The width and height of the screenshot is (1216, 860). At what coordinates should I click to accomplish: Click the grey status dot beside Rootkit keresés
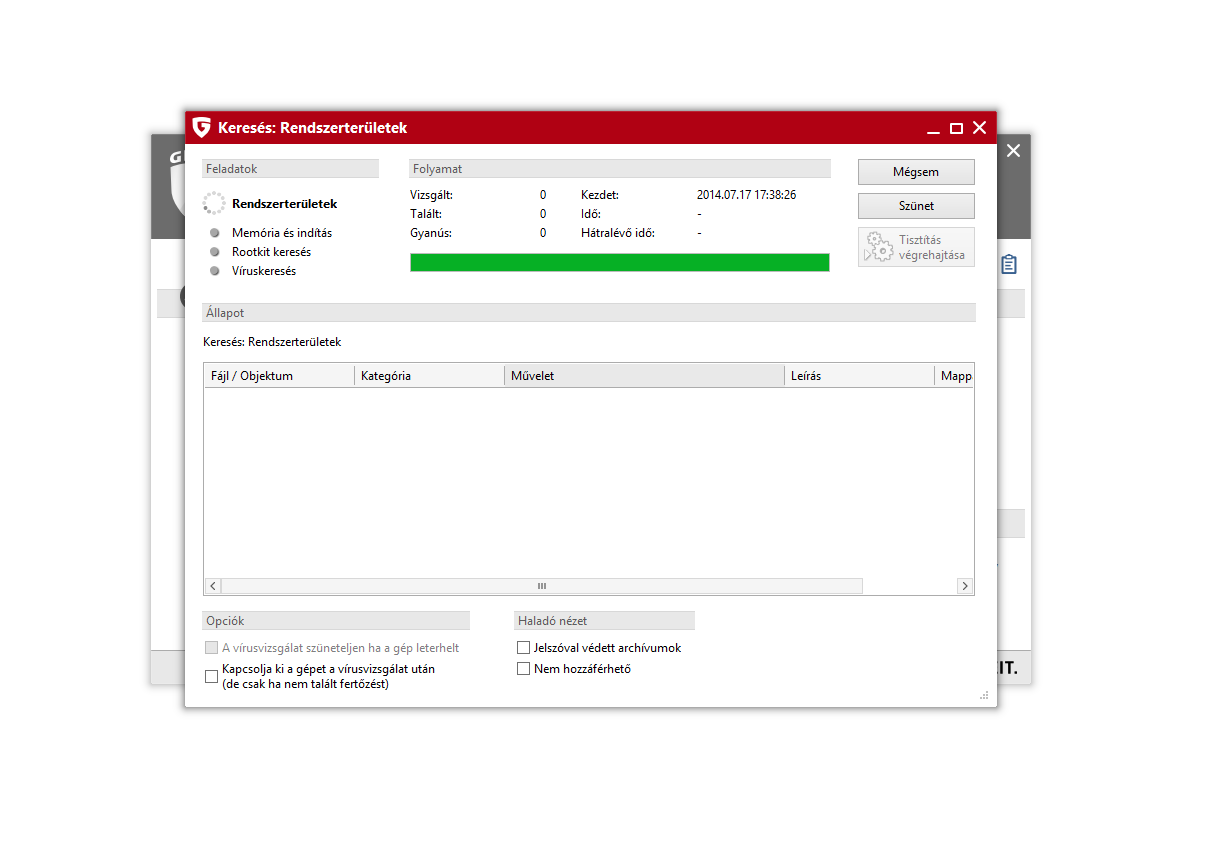(215, 252)
